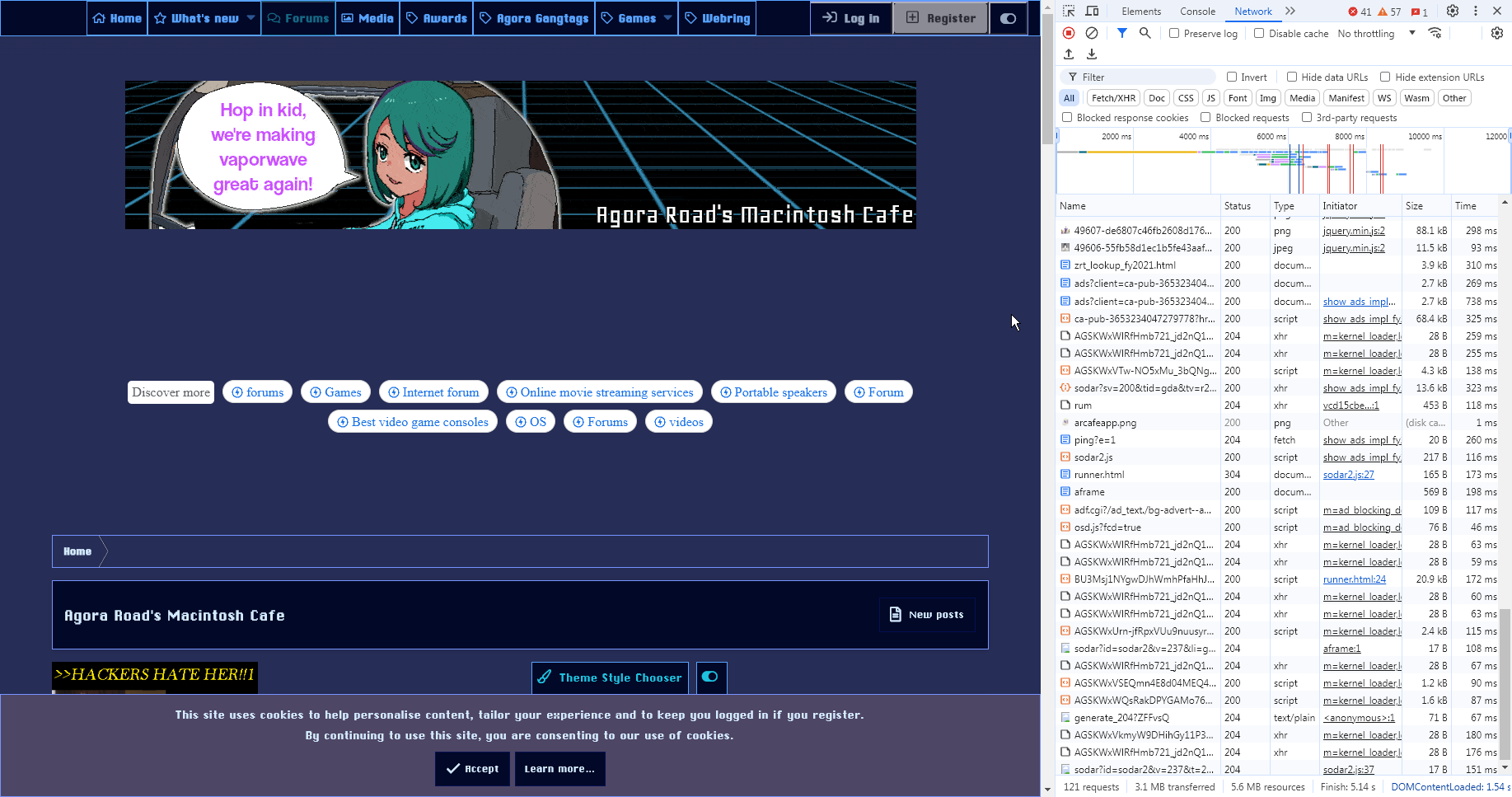
Task: Stop recording the network log
Action: (x=1068, y=33)
